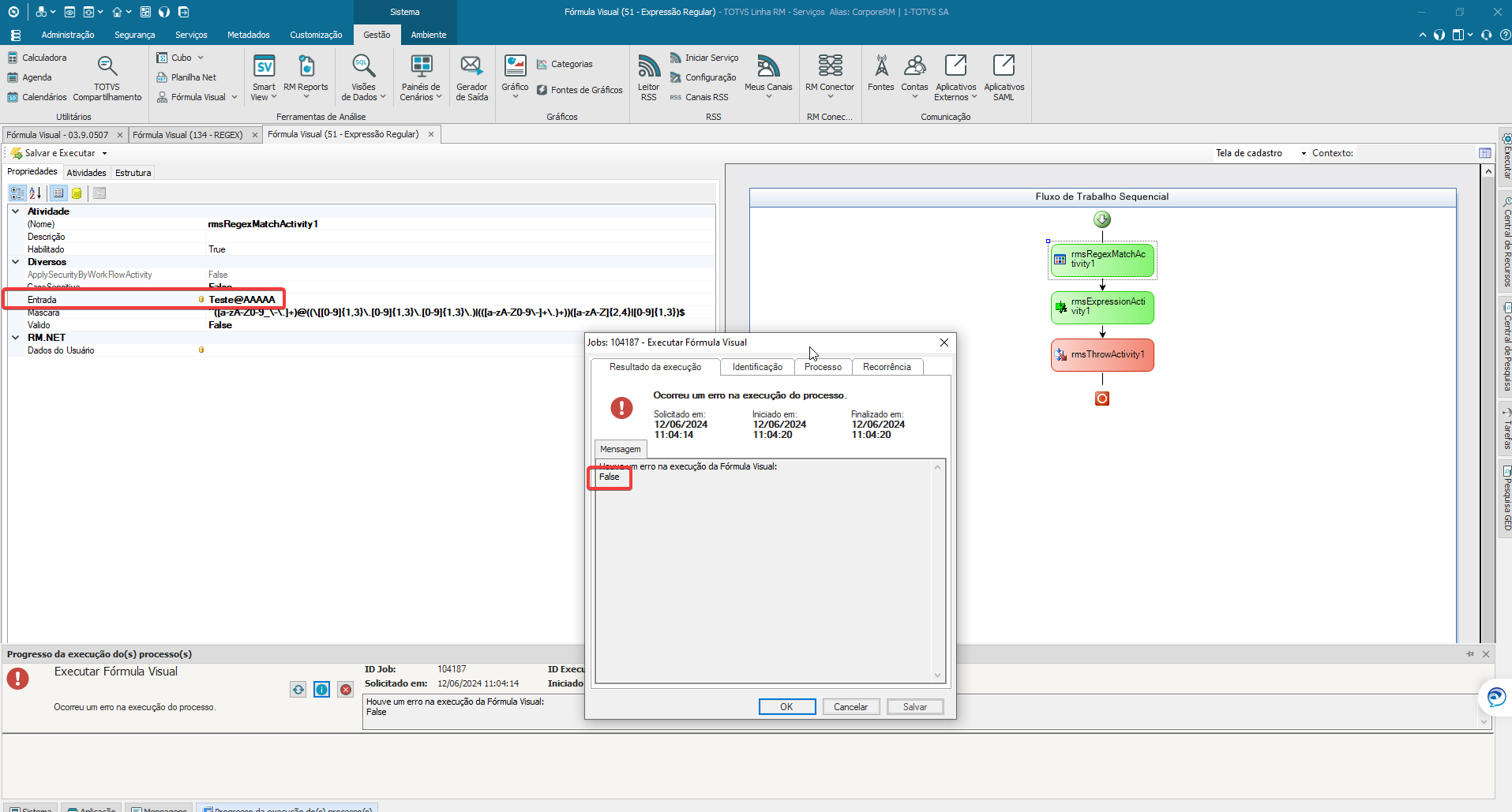Edit the Mascara regex value

tap(462, 312)
